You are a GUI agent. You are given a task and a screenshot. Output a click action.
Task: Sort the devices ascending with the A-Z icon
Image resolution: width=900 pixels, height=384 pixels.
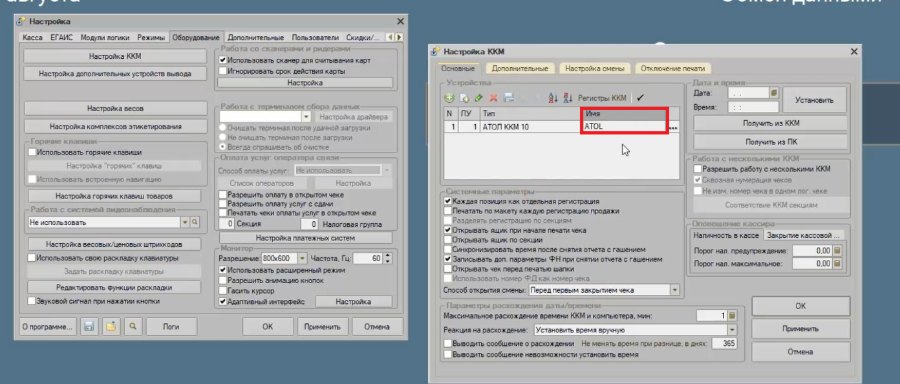[553, 98]
